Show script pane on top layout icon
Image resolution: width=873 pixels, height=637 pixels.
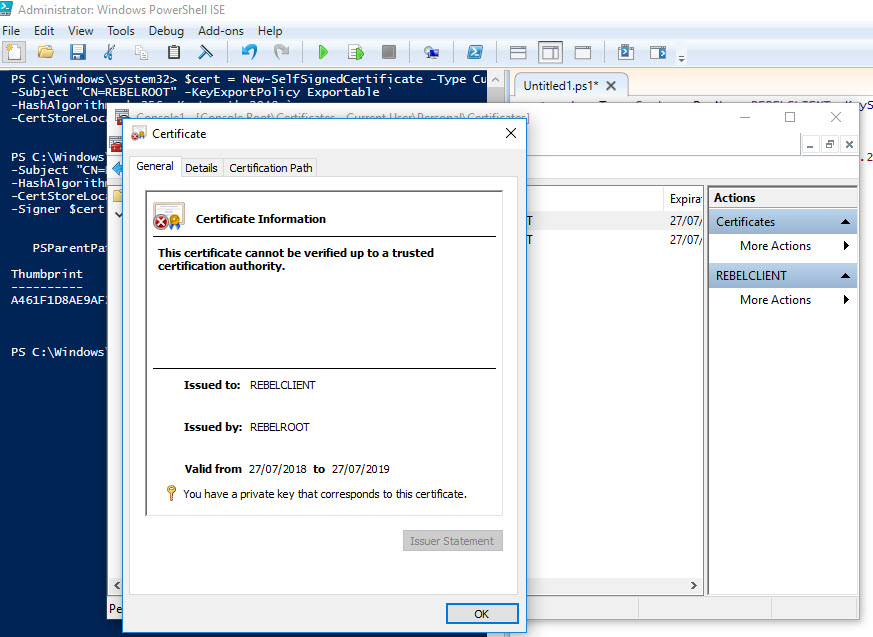coord(518,53)
